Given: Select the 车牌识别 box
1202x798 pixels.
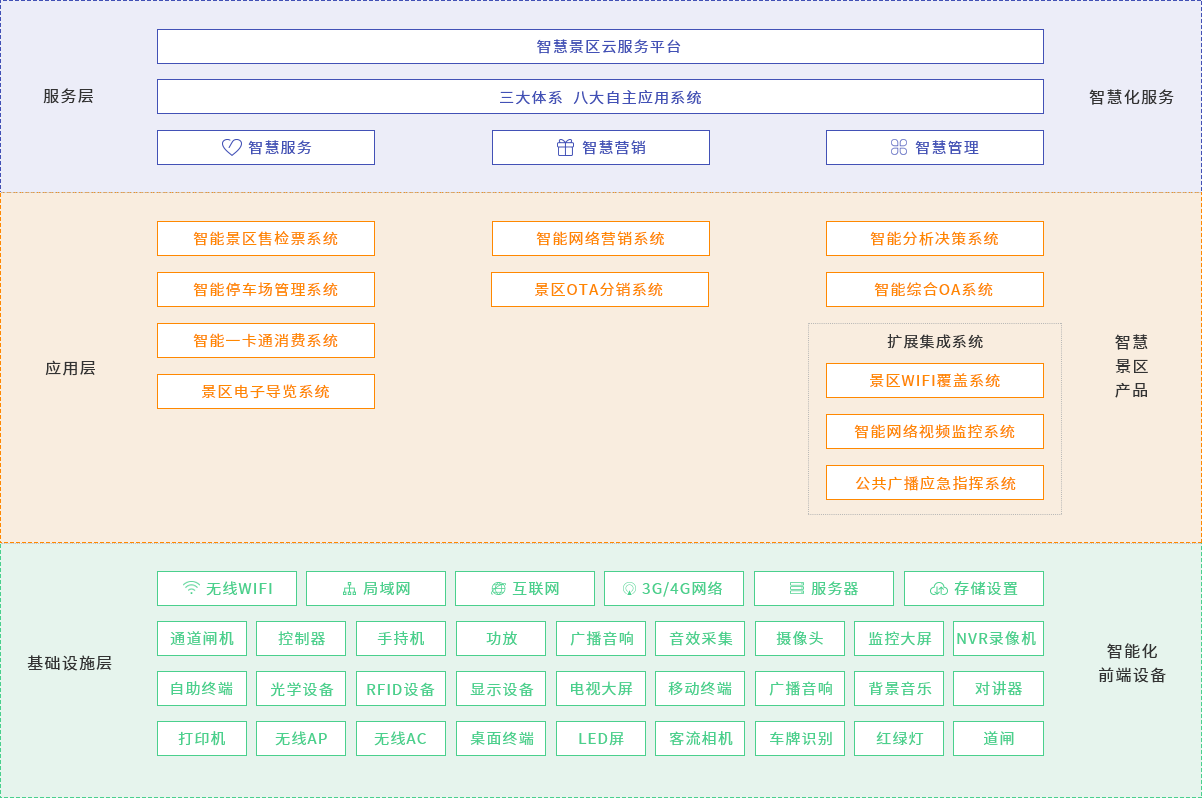Looking at the screenshot, I should (799, 738).
